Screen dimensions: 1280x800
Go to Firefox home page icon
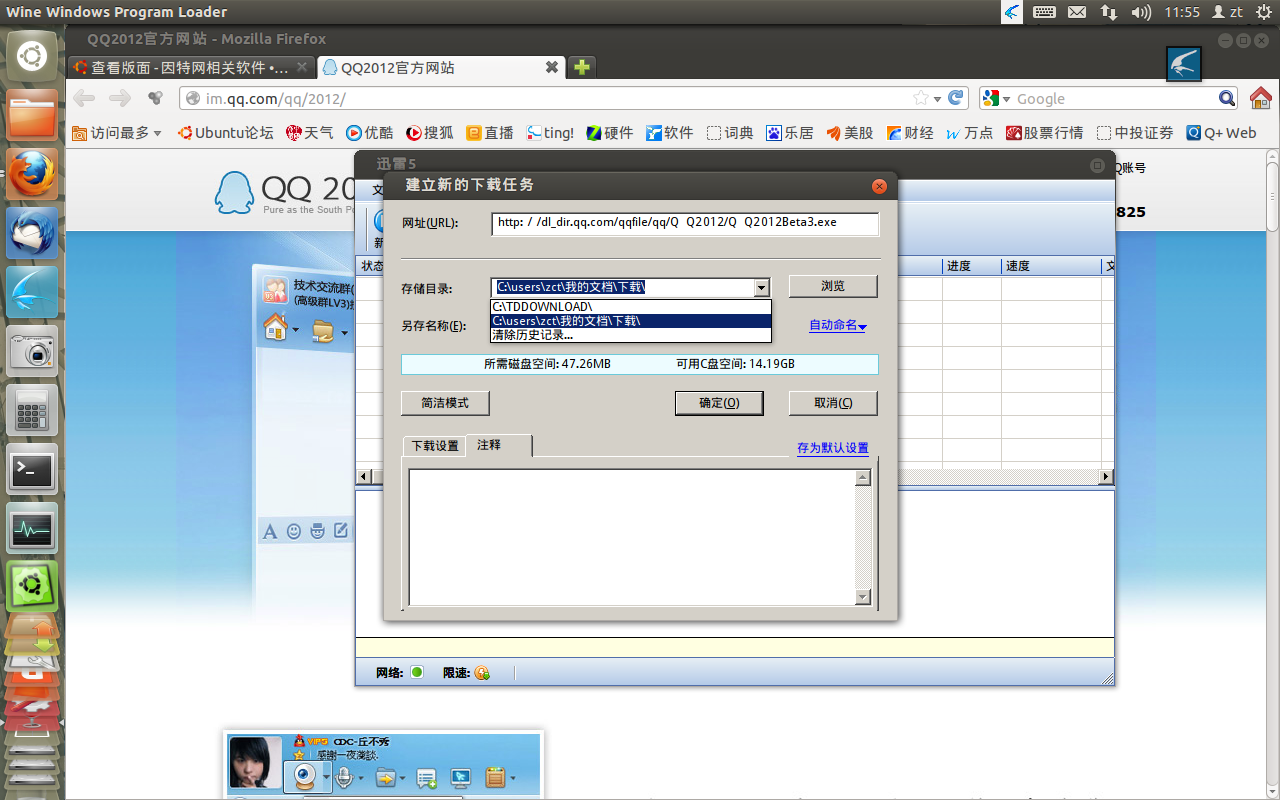1260,98
